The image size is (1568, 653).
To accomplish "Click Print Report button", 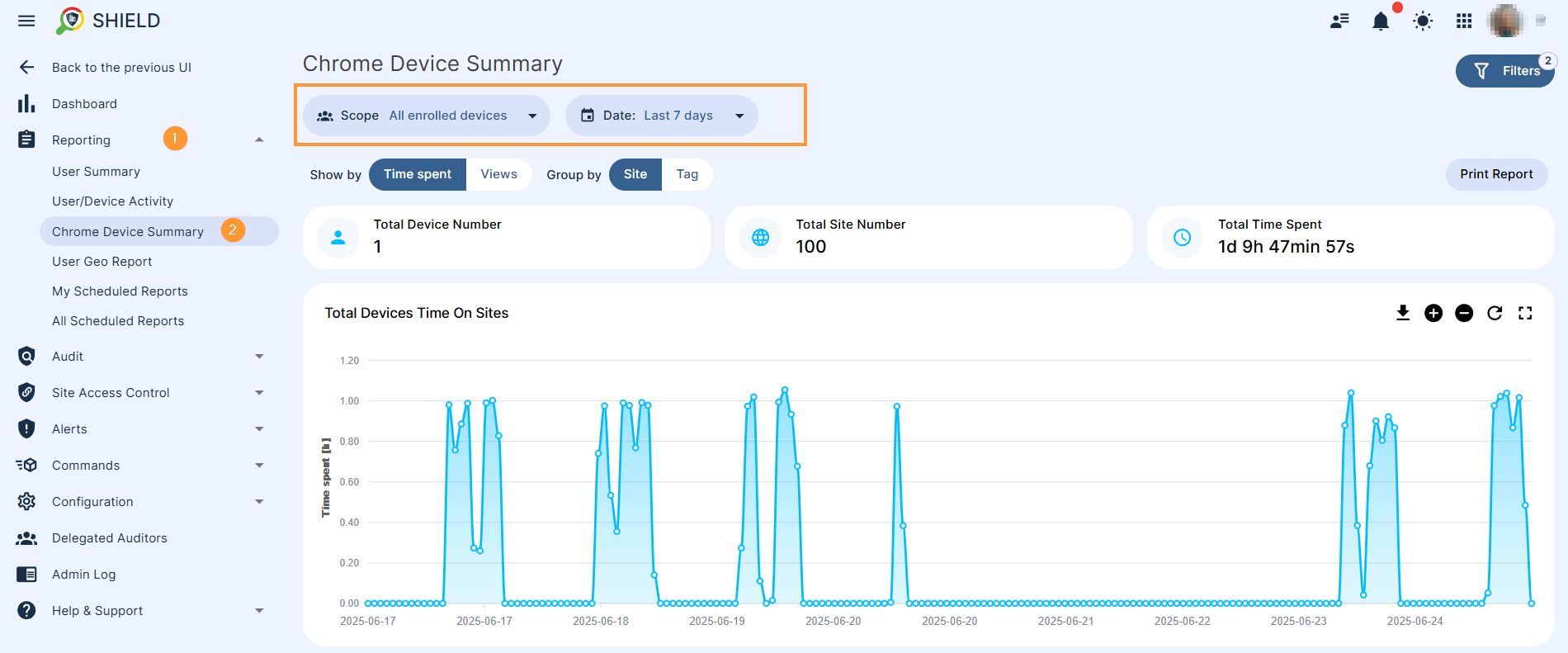I will [x=1496, y=174].
